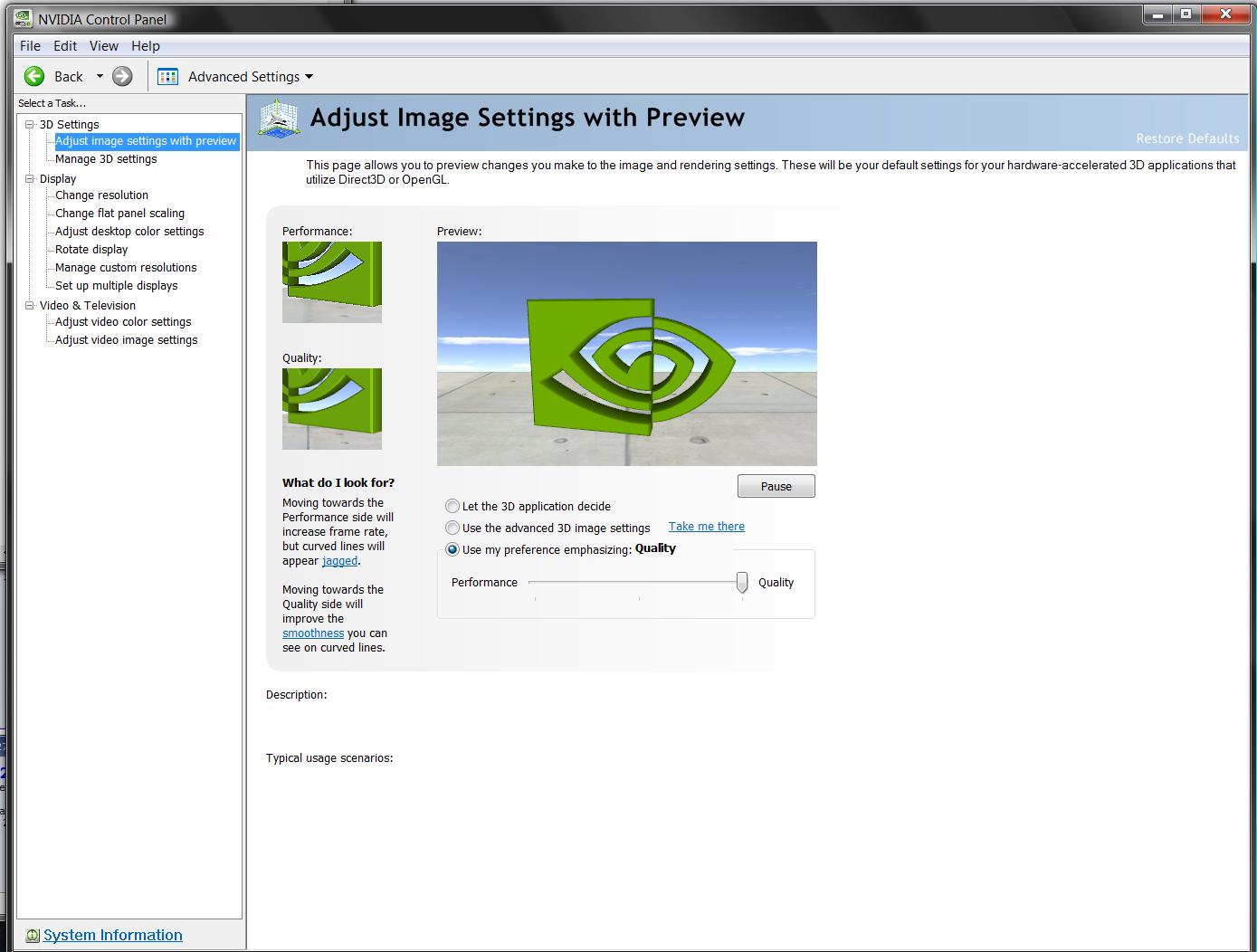Click the NVIDIA Control Panel title bar icon
The width and height of the screenshot is (1257, 952).
tap(24, 18)
